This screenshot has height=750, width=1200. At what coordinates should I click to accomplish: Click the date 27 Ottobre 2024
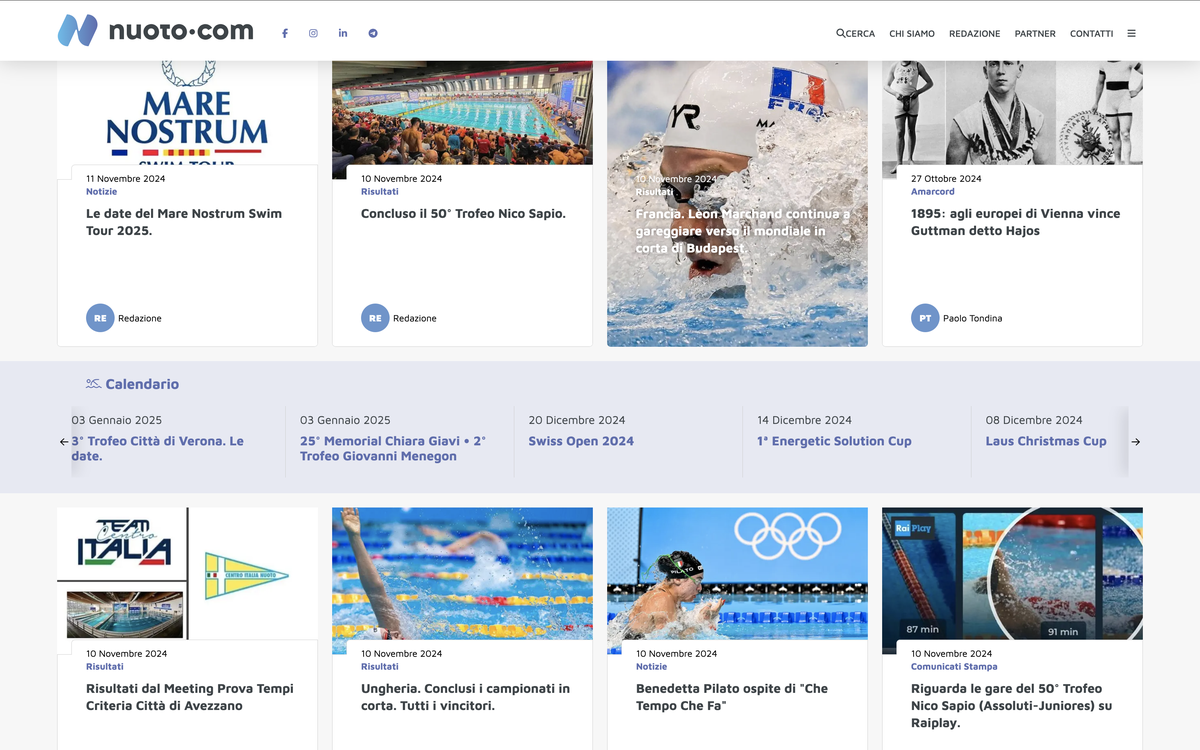pos(946,179)
